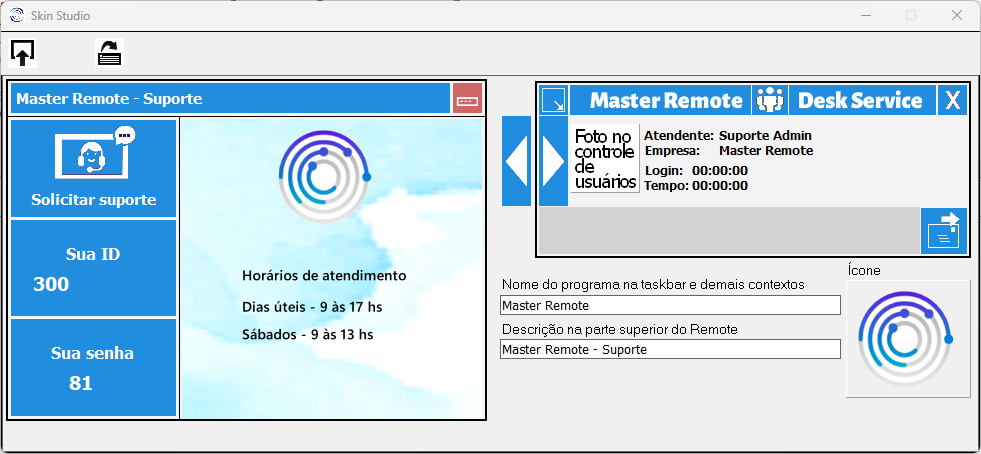
Task: Click the Solicitar suporte button label
Action: [94, 200]
